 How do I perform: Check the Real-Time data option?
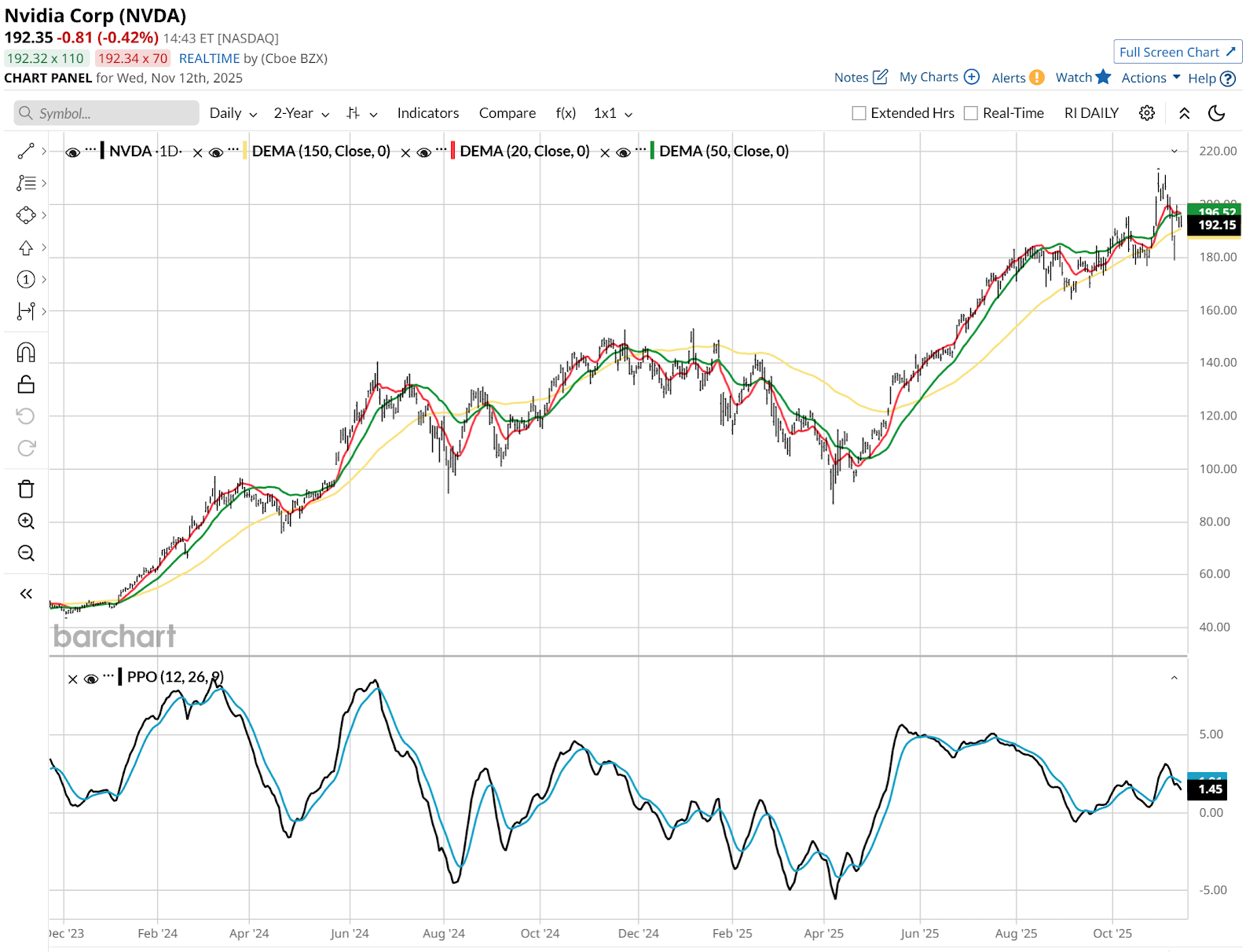(x=972, y=113)
